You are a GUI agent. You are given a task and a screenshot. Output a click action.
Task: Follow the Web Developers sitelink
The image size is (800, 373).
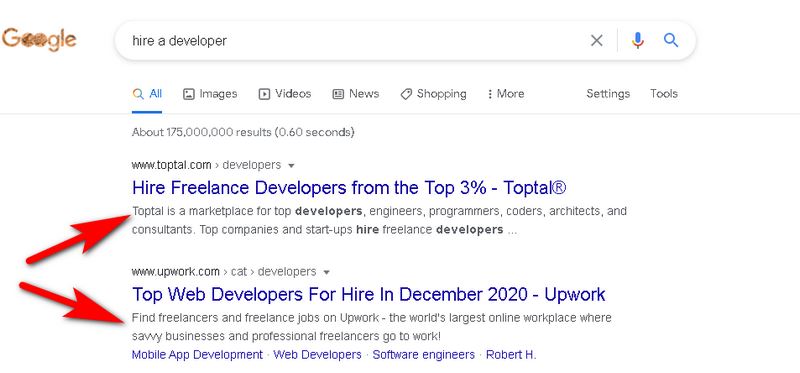pos(317,355)
